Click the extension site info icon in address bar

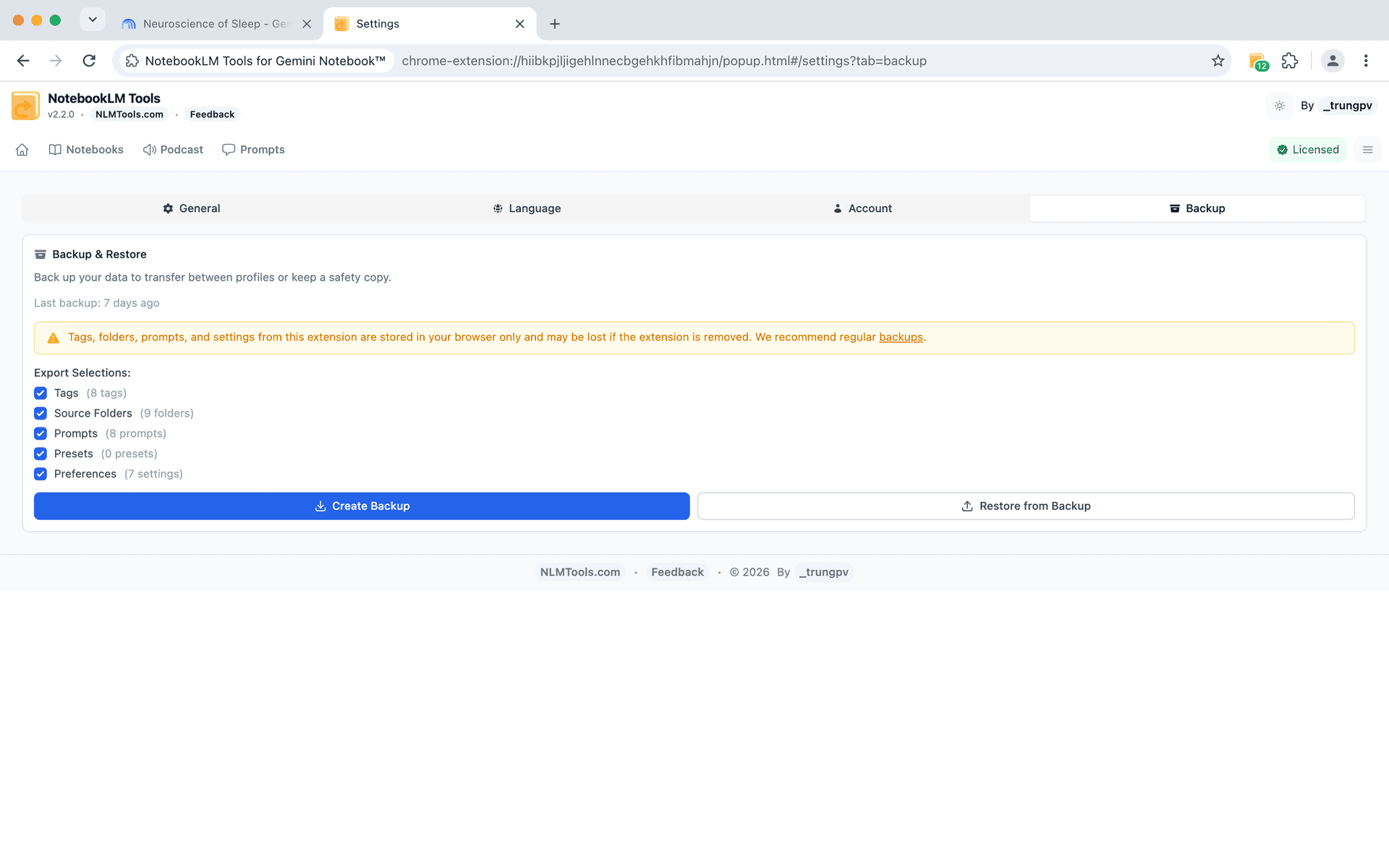pyautogui.click(x=132, y=61)
